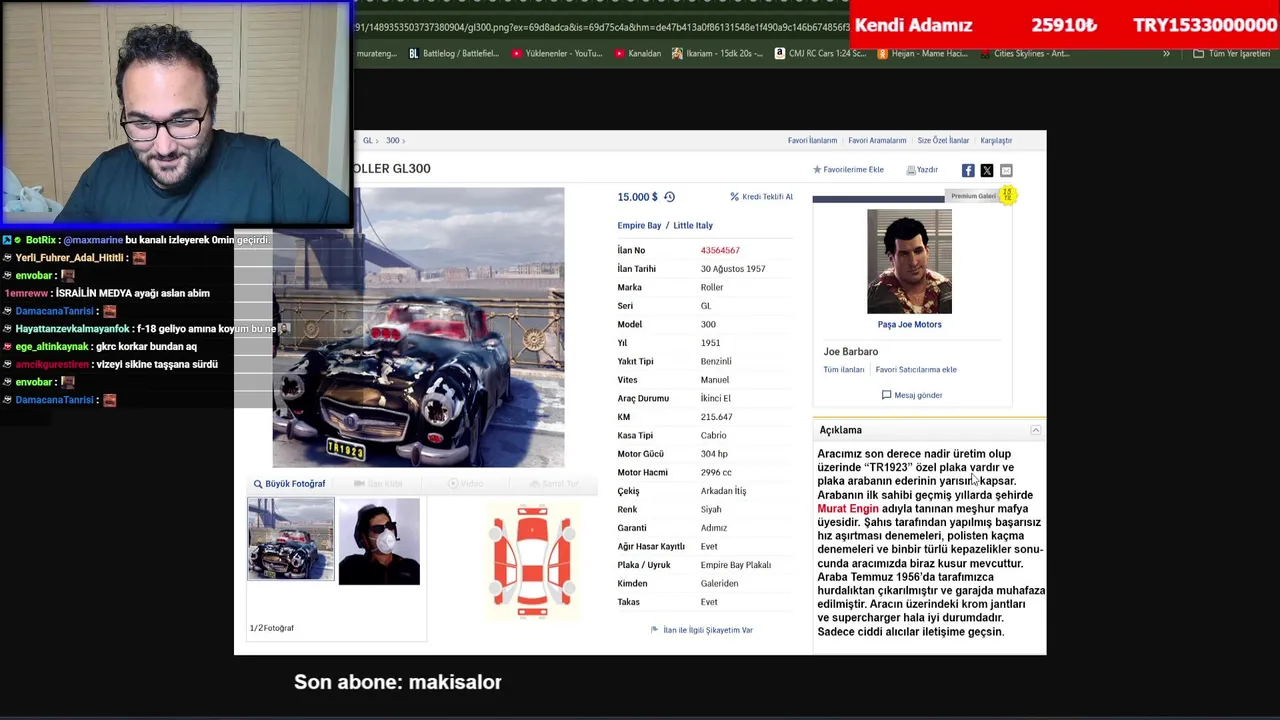Open Favori Aramalarım link
The image size is (1280, 720).
[877, 141]
